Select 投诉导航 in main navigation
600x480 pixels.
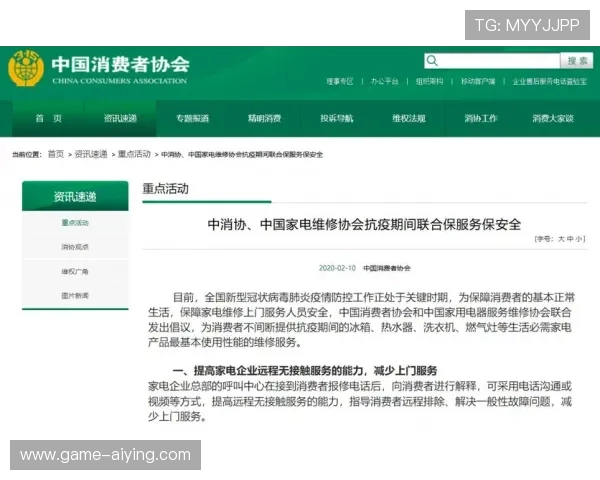tap(337, 118)
